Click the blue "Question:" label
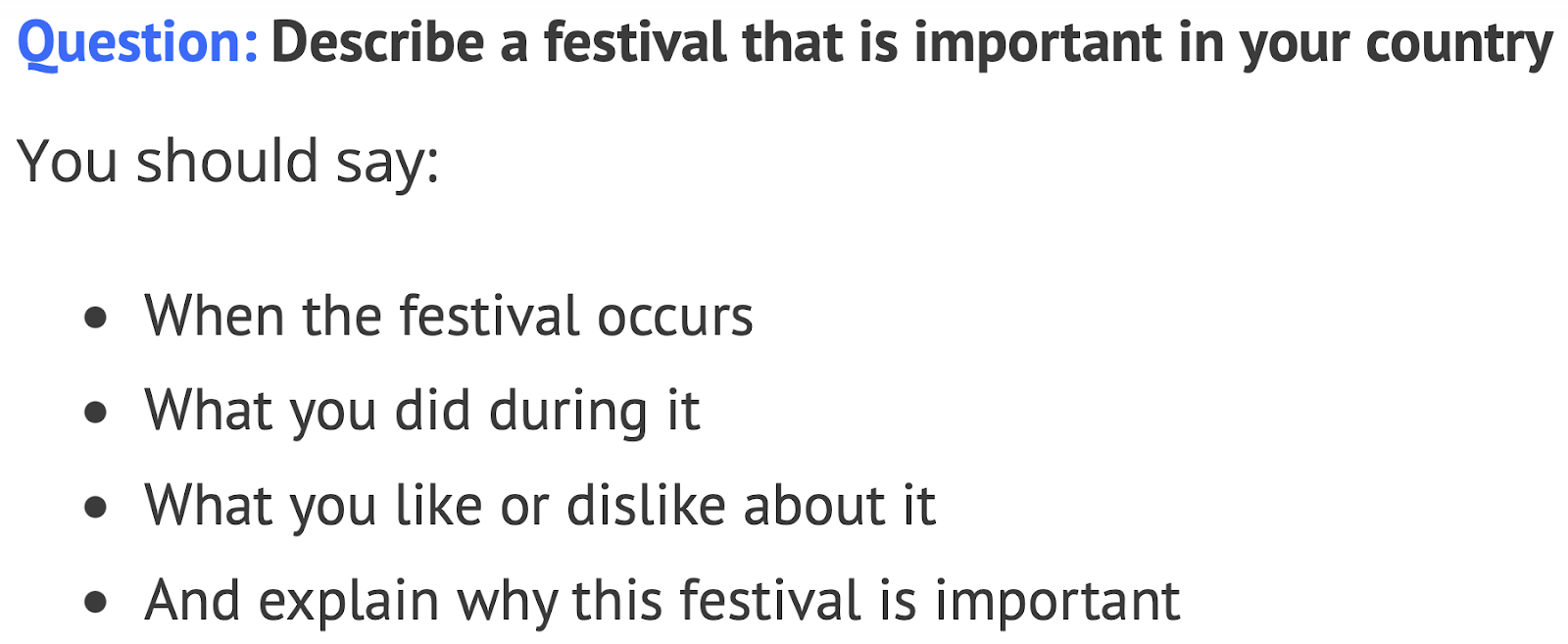Image resolution: width=1568 pixels, height=644 pixels. click(138, 45)
